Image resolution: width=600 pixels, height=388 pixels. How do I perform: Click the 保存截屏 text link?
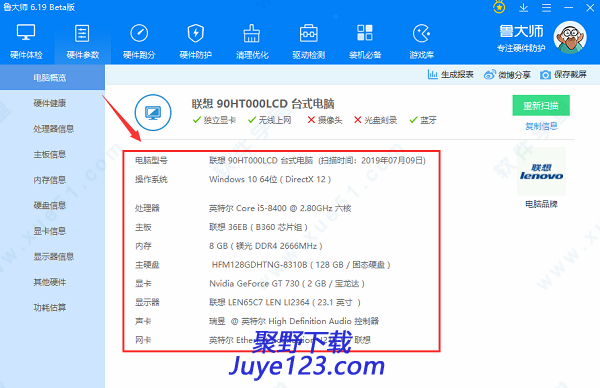[570, 75]
